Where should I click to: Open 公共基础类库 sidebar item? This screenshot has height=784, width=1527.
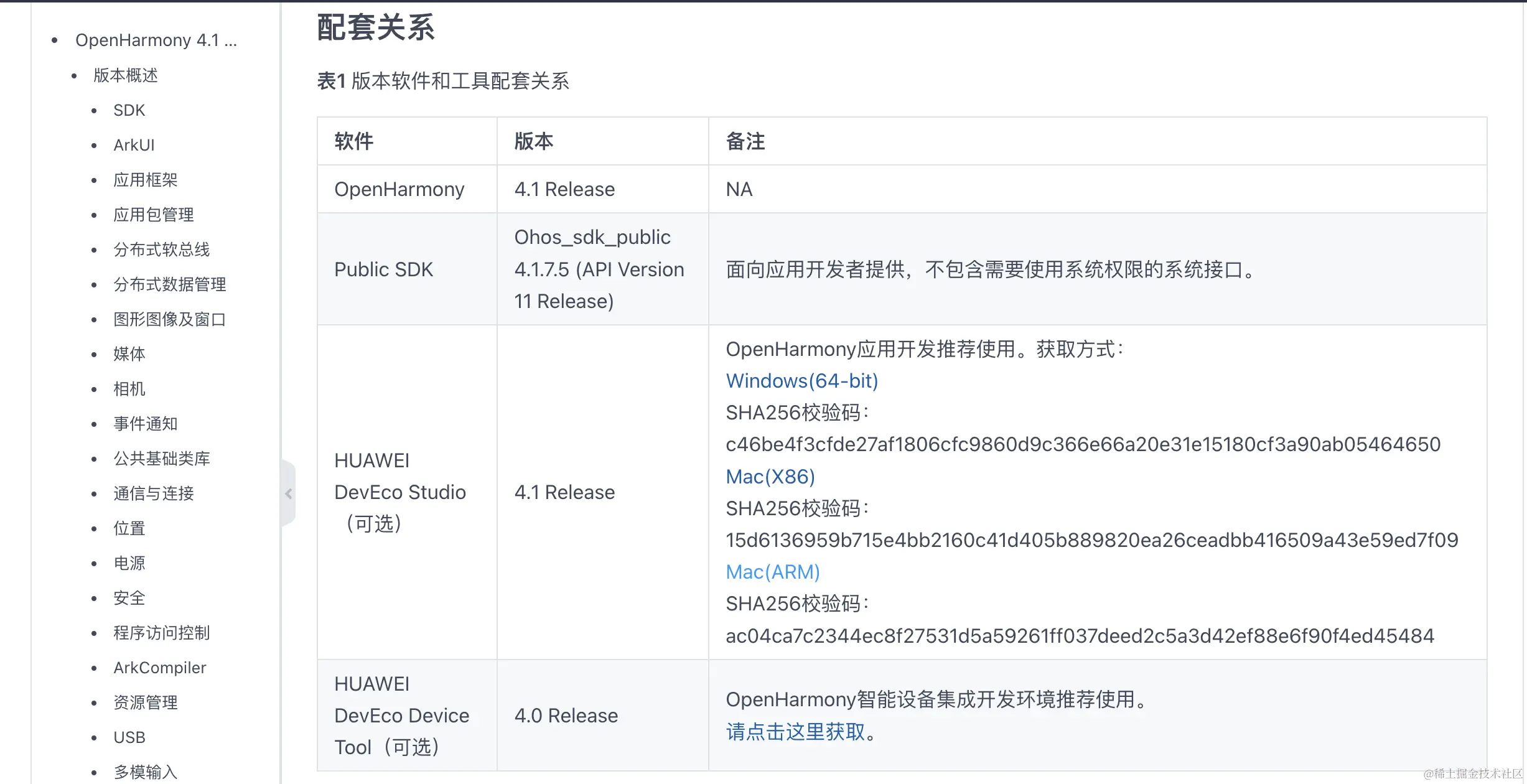[x=161, y=459]
